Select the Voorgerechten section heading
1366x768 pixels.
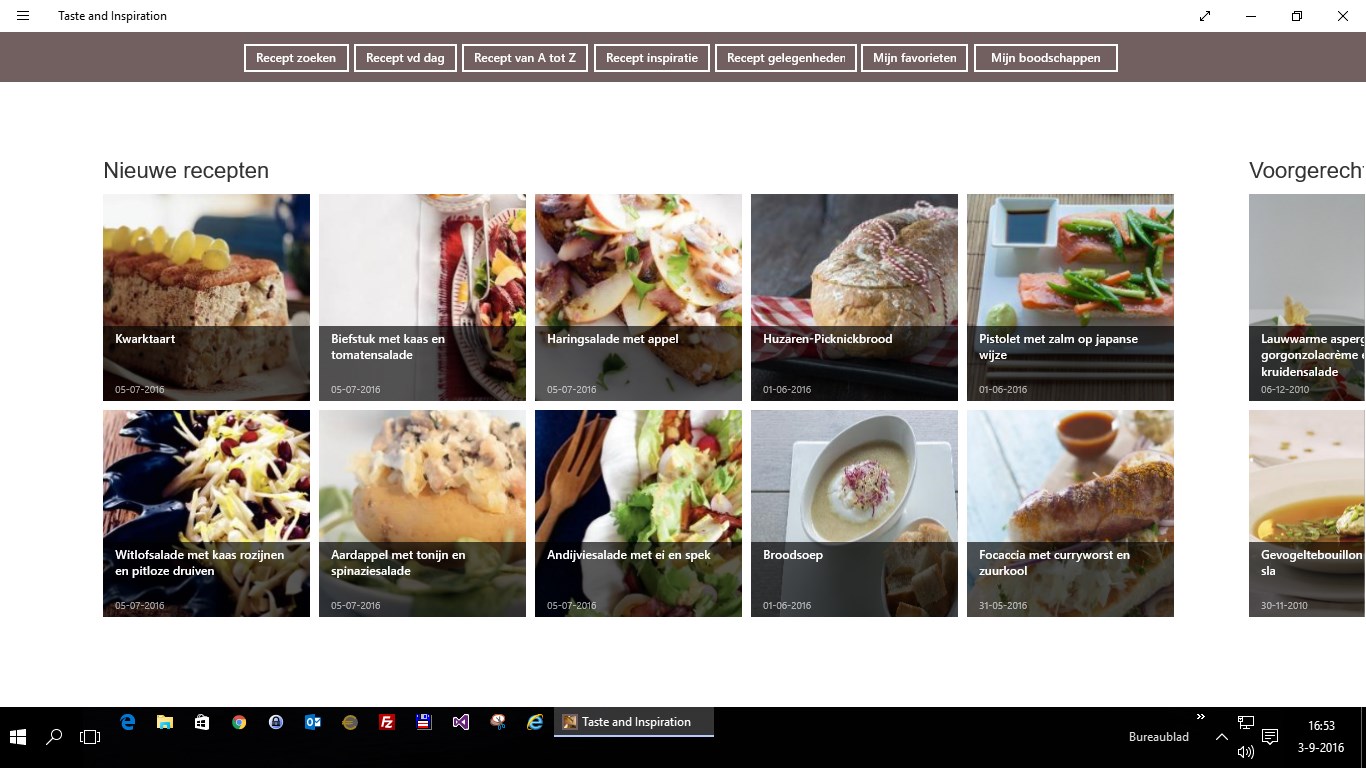[1307, 171]
